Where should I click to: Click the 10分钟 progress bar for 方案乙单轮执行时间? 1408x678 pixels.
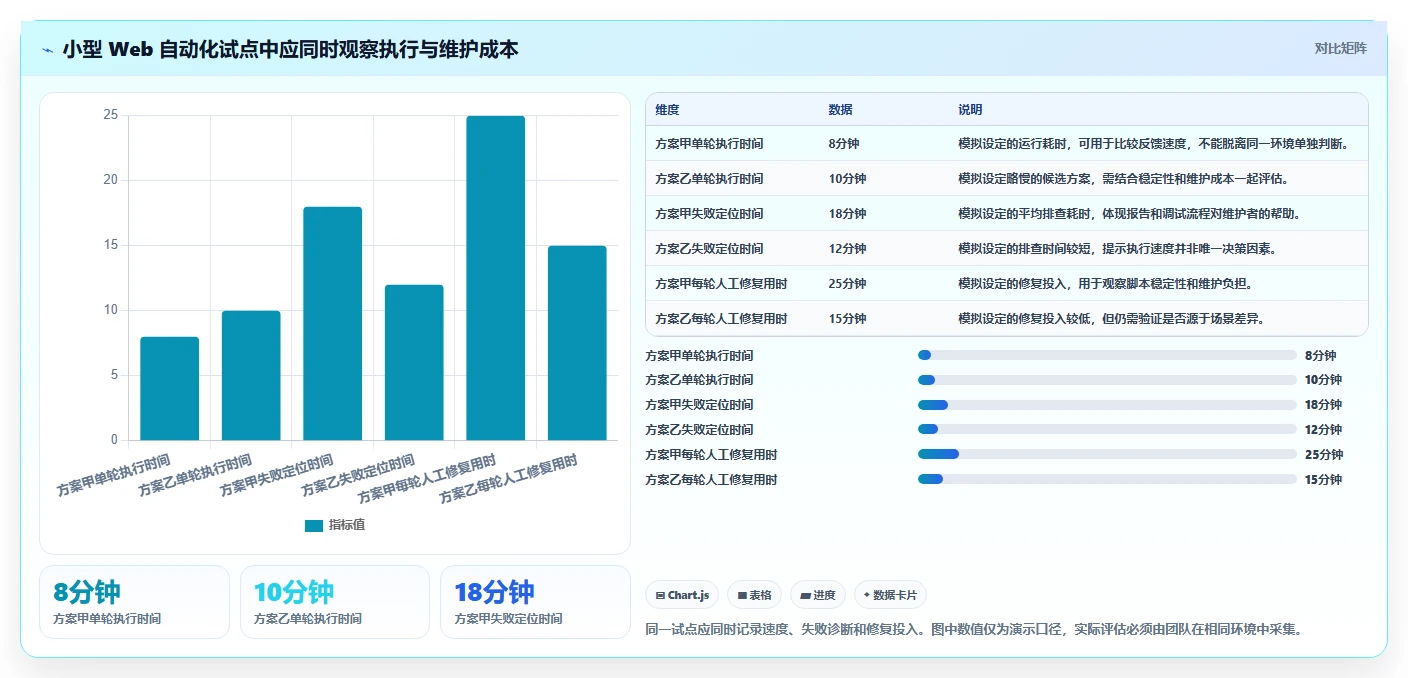[x=1107, y=380]
